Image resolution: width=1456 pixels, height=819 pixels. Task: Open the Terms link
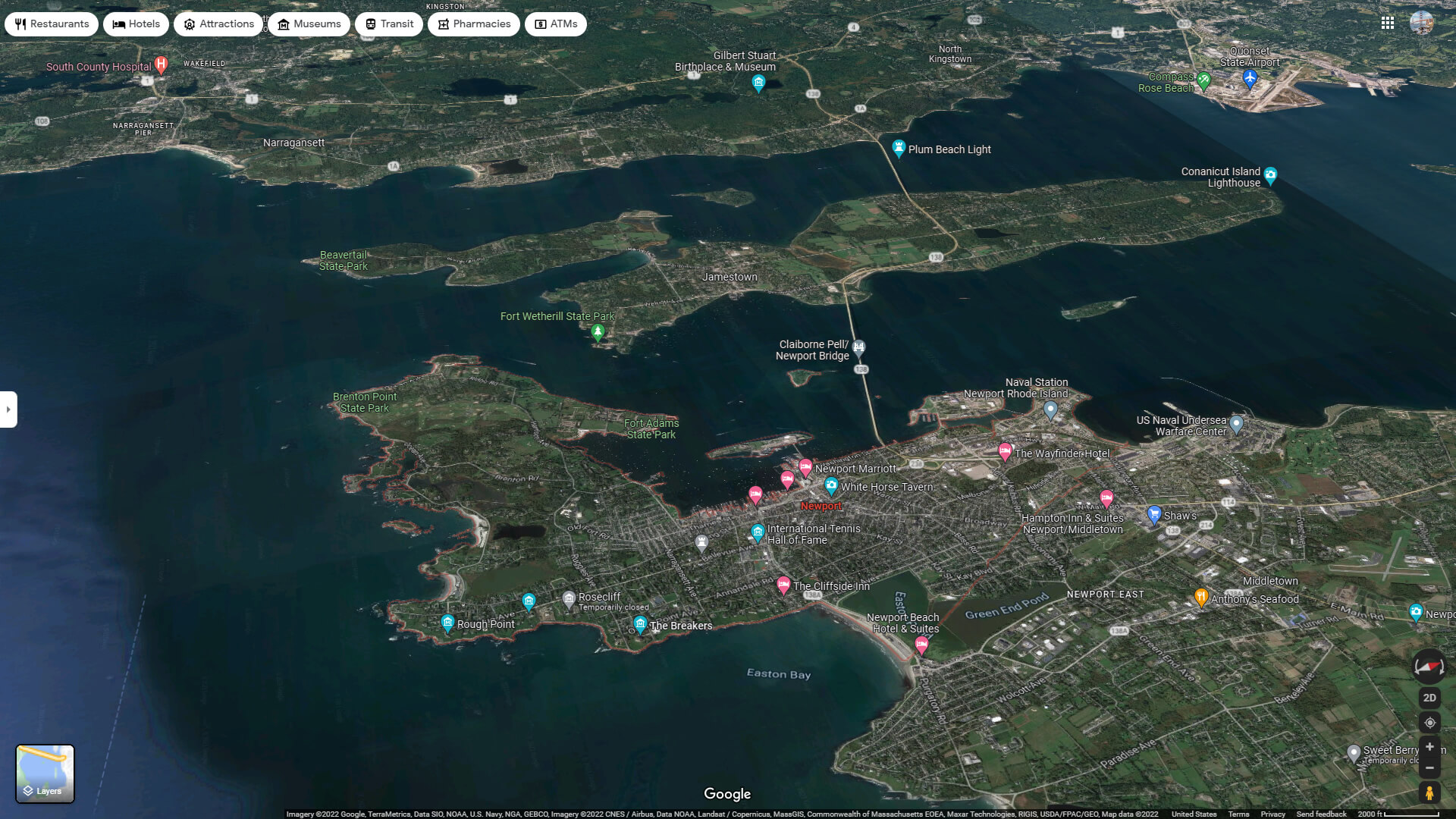(1239, 813)
